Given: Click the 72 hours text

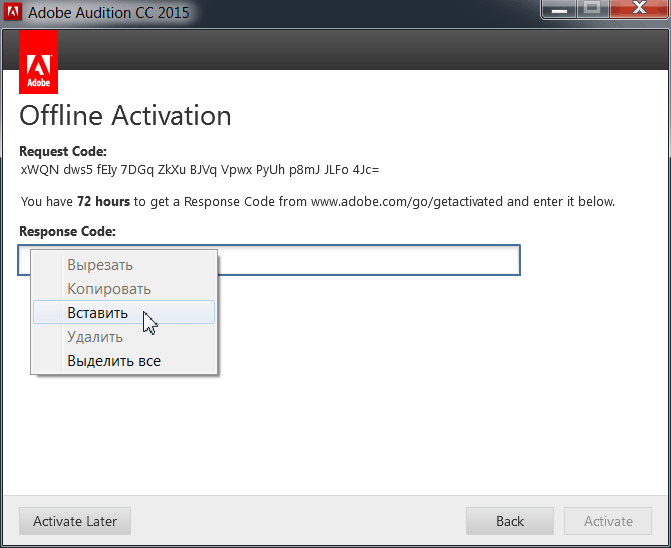Looking at the screenshot, I should pyautogui.click(x=104, y=201).
